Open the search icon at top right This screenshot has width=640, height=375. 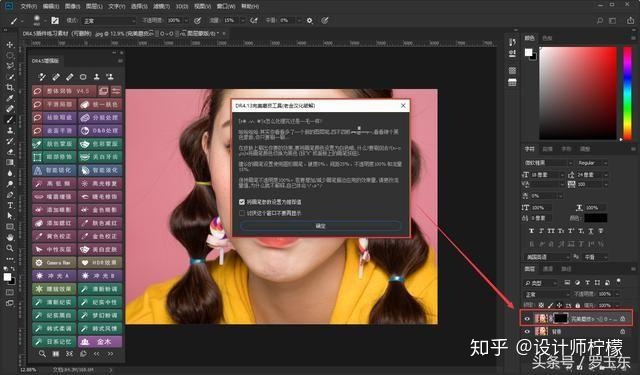click(x=600, y=20)
